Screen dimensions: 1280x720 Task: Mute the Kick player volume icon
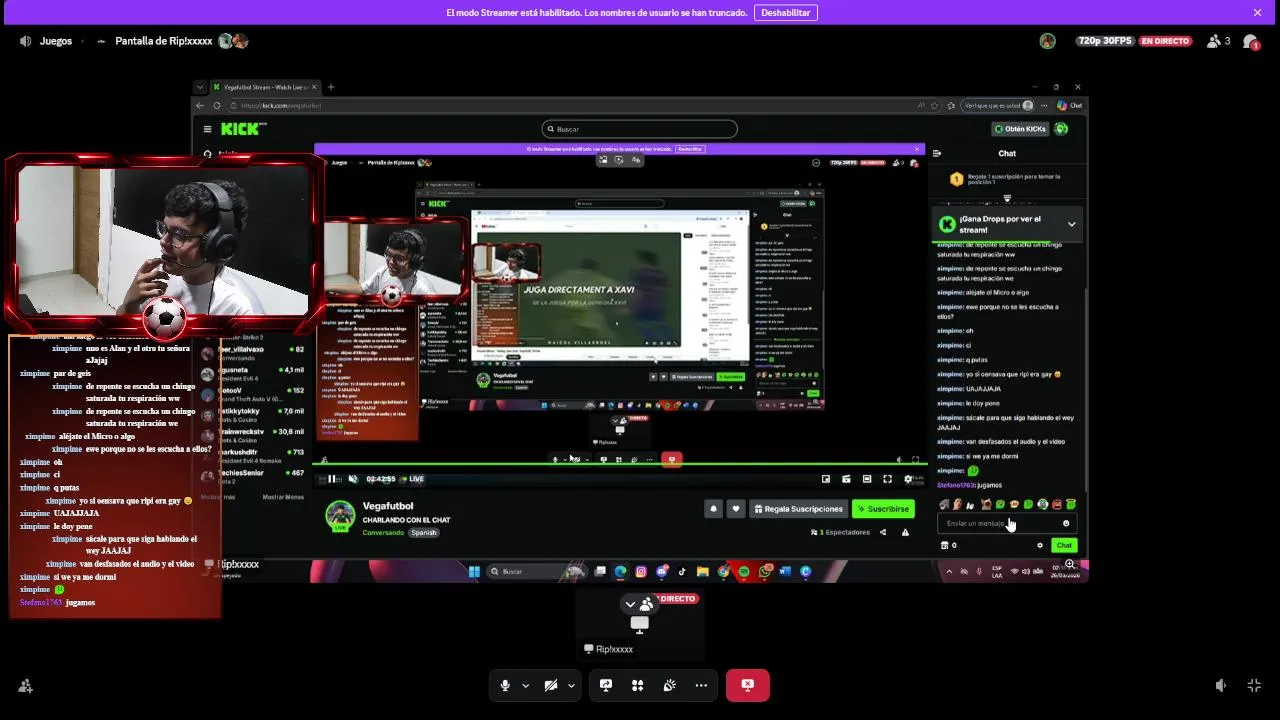tap(352, 479)
